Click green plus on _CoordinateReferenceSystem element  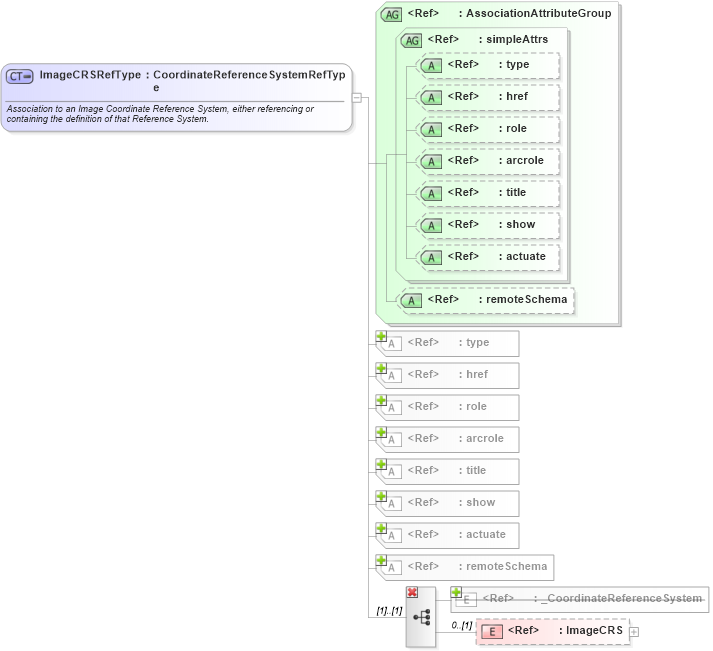(x=456, y=592)
